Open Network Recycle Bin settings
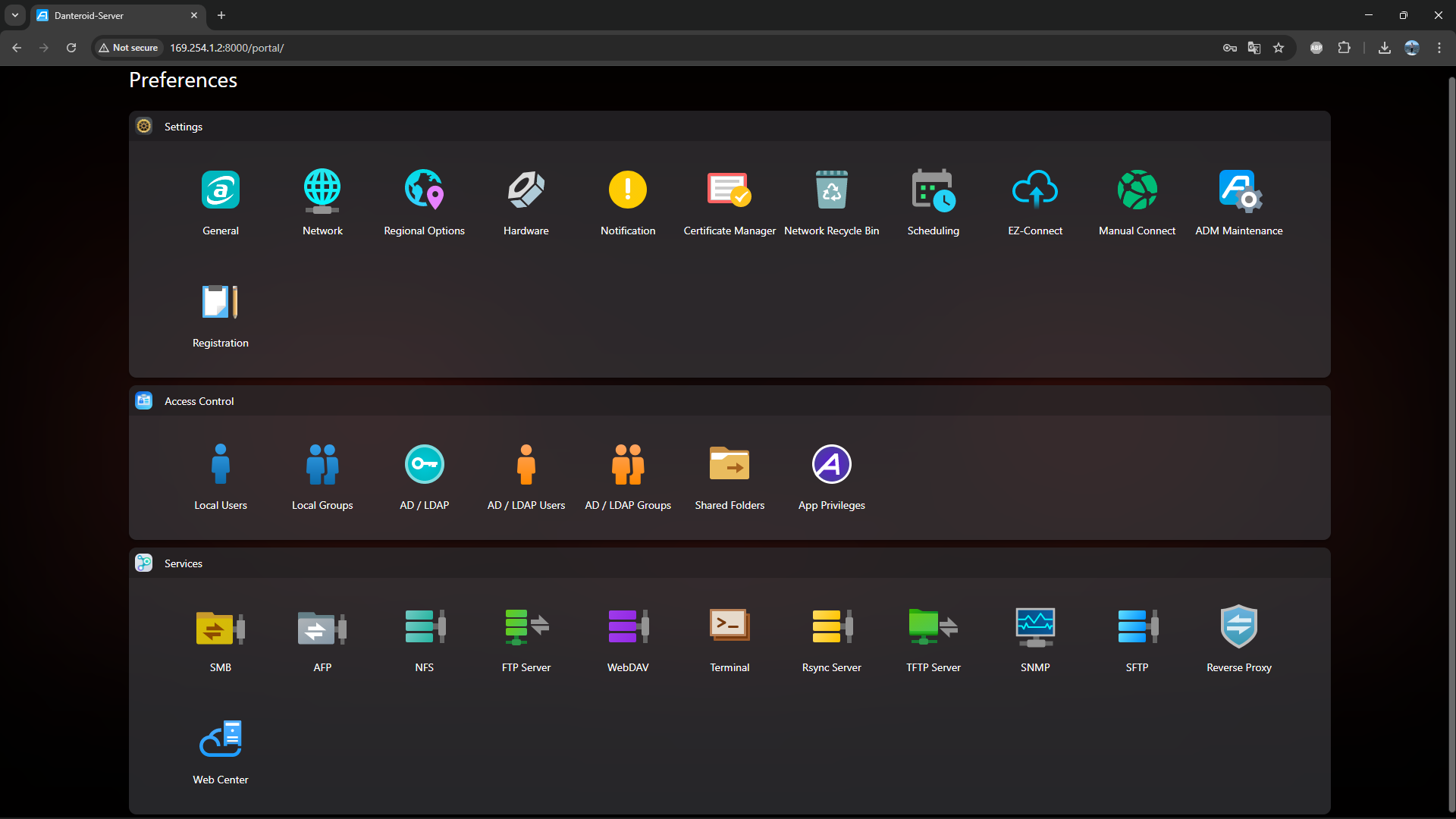This screenshot has height=819, width=1456. click(831, 190)
